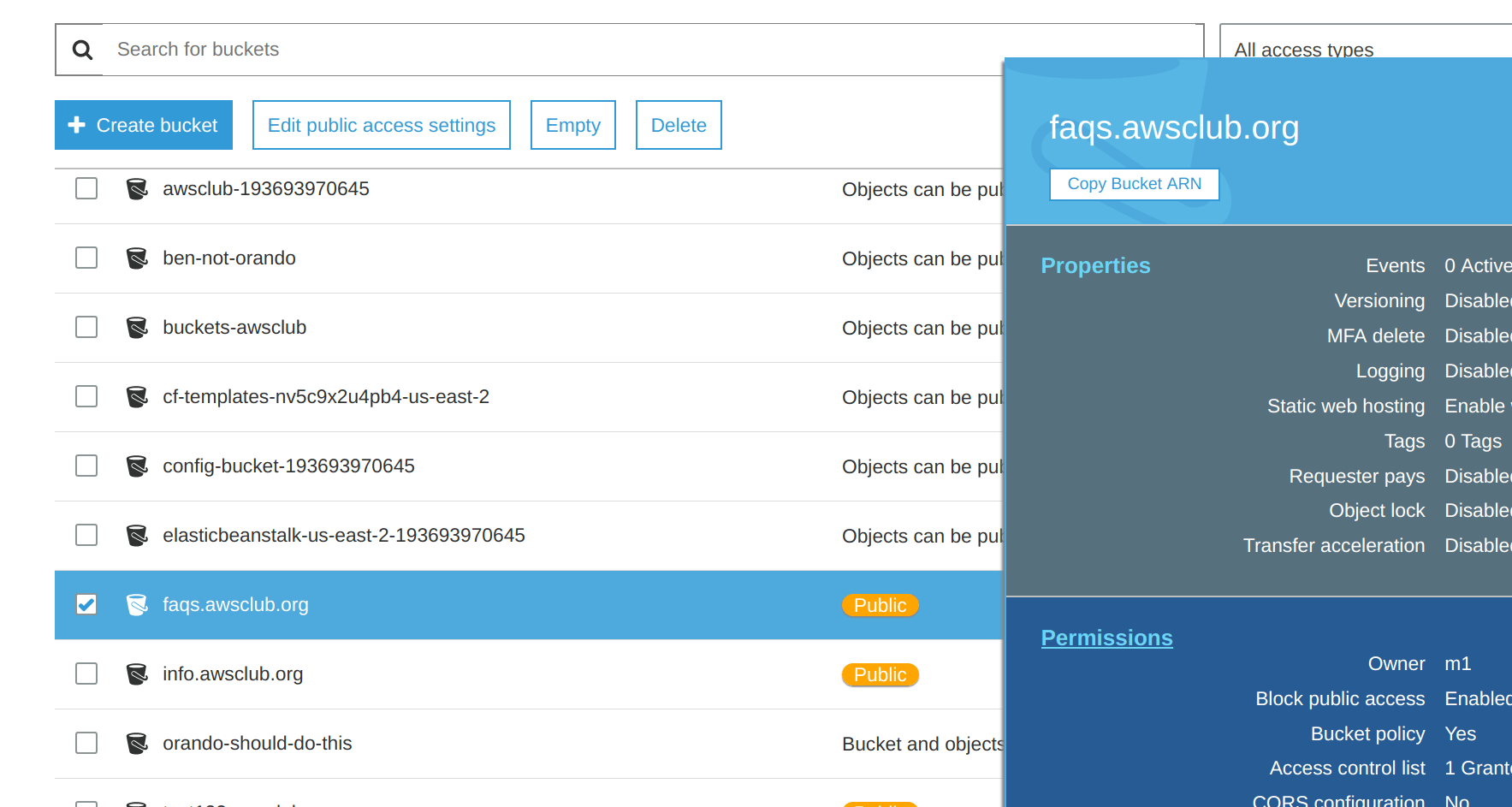Expand the Permissions section in the panel
The width and height of the screenshot is (1512, 807).
click(1106, 638)
